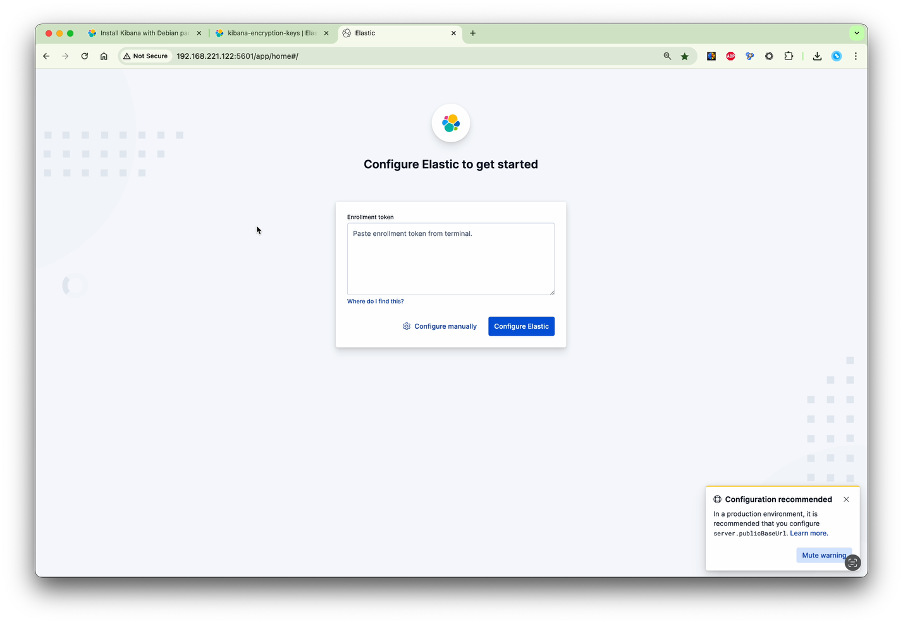904x624 pixels.
Task: Click the Not Secure warning badge
Action: (x=145, y=56)
